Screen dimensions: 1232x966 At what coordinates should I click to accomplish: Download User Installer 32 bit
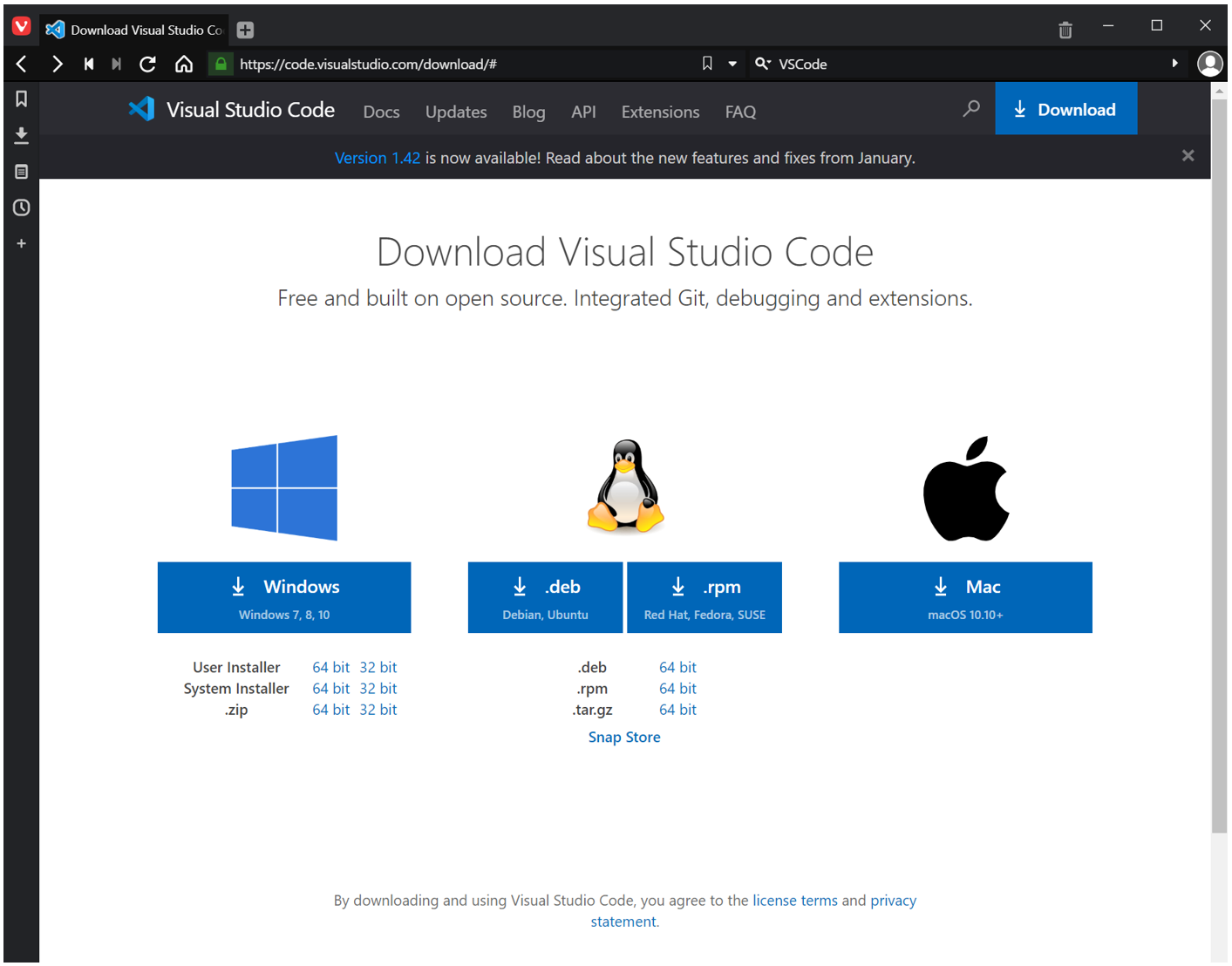pos(378,667)
